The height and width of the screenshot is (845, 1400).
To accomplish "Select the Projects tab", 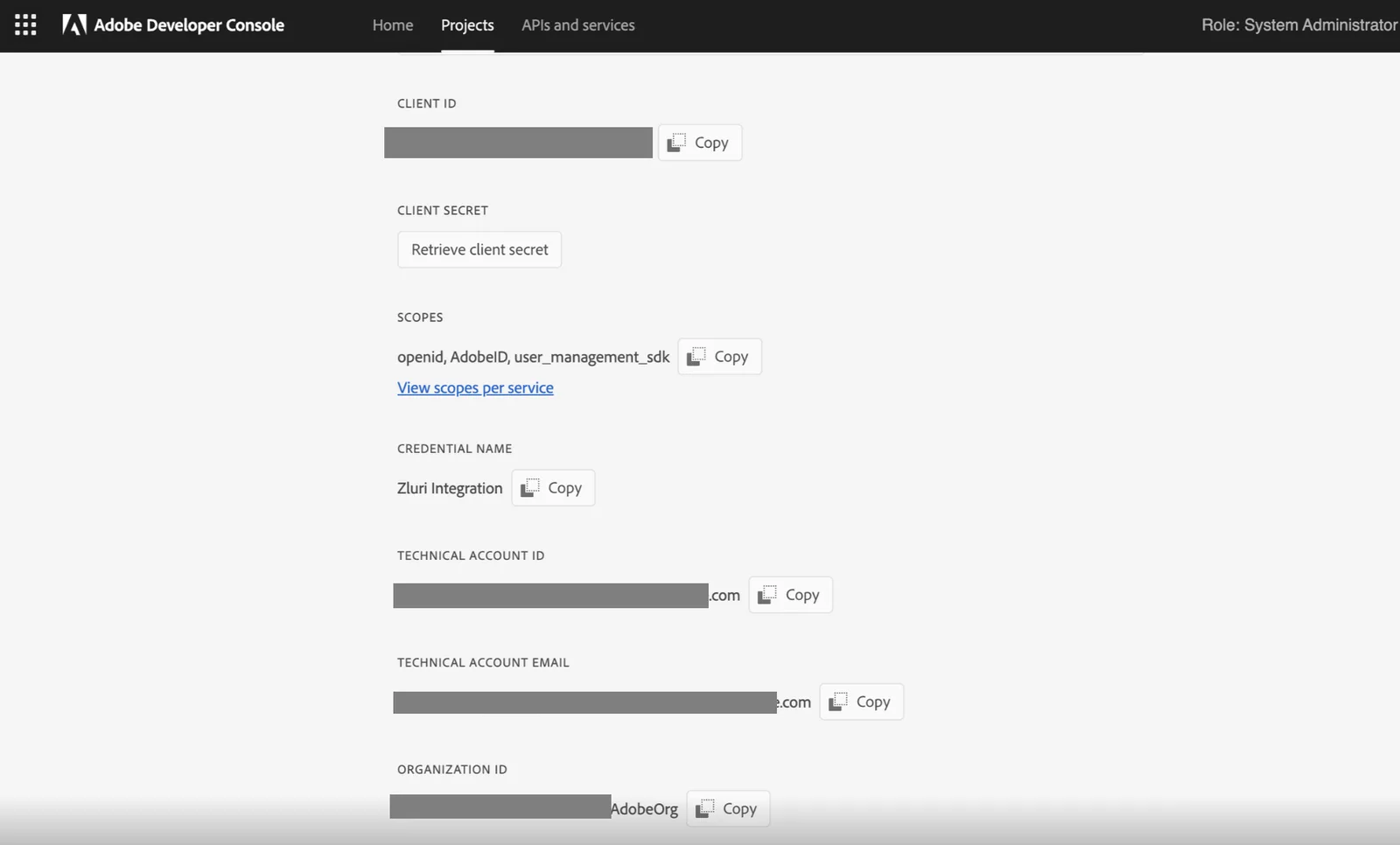I will (467, 25).
